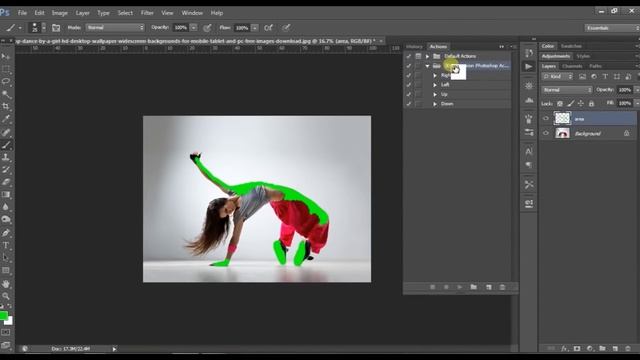Delete action trash icon in Actions panel

tap(502, 287)
